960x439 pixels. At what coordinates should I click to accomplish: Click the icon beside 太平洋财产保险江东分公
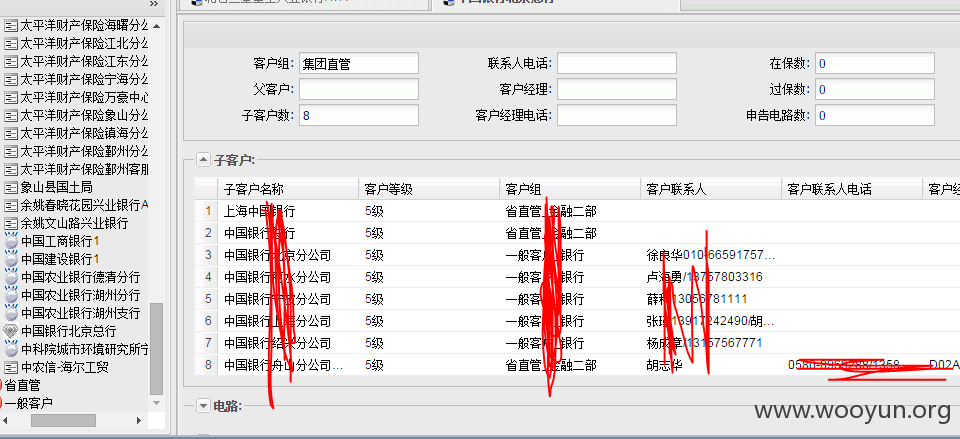pos(10,62)
